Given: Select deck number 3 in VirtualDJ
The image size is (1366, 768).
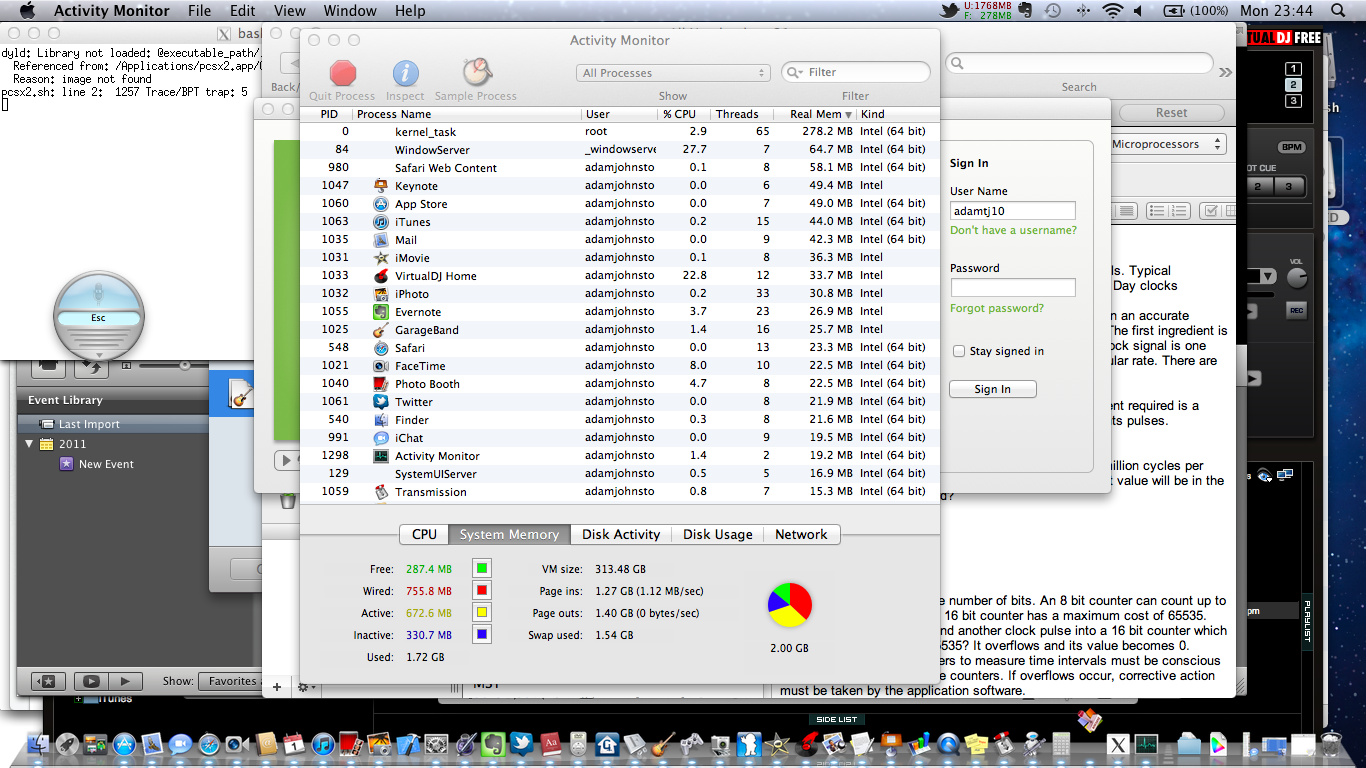Looking at the screenshot, I should coord(1293,101).
